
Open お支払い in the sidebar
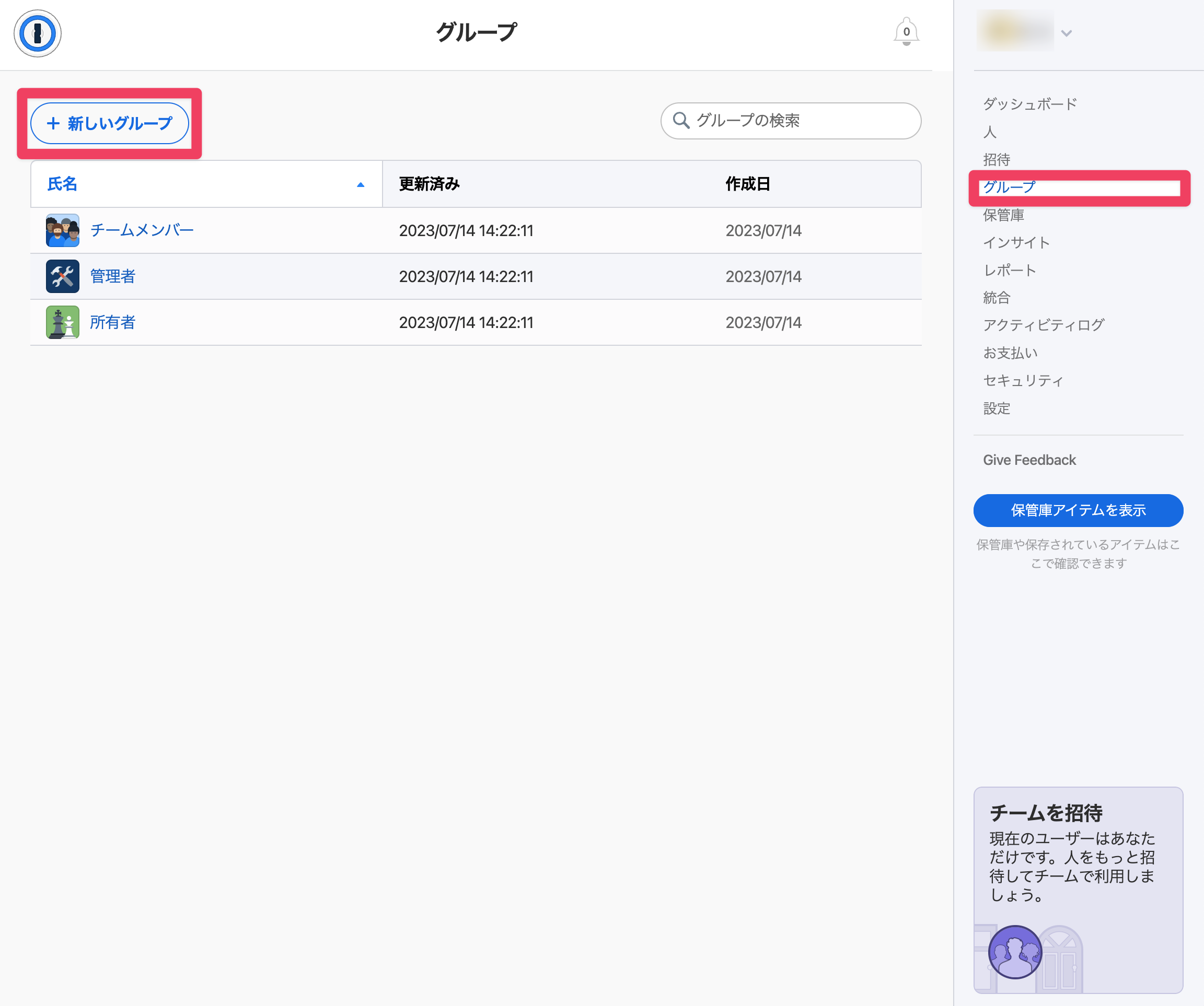click(1010, 353)
